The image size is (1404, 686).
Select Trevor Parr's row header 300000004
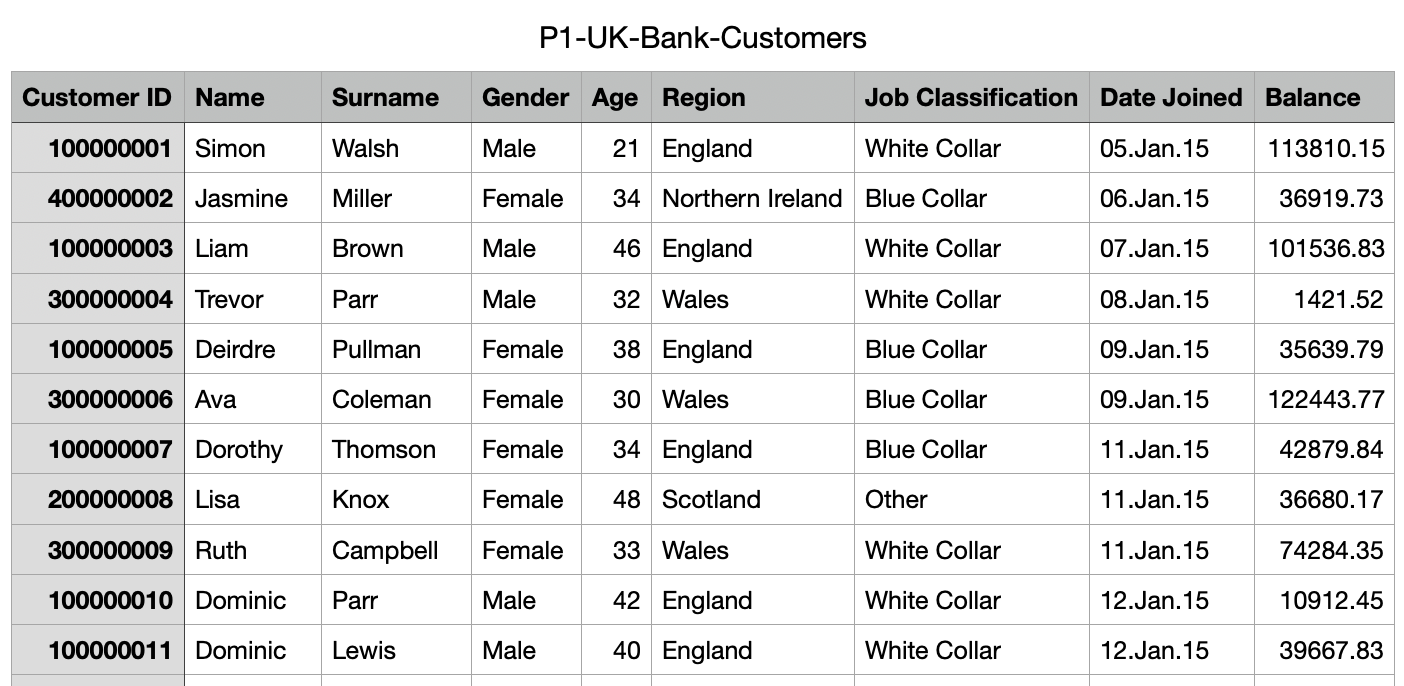[x=110, y=299]
